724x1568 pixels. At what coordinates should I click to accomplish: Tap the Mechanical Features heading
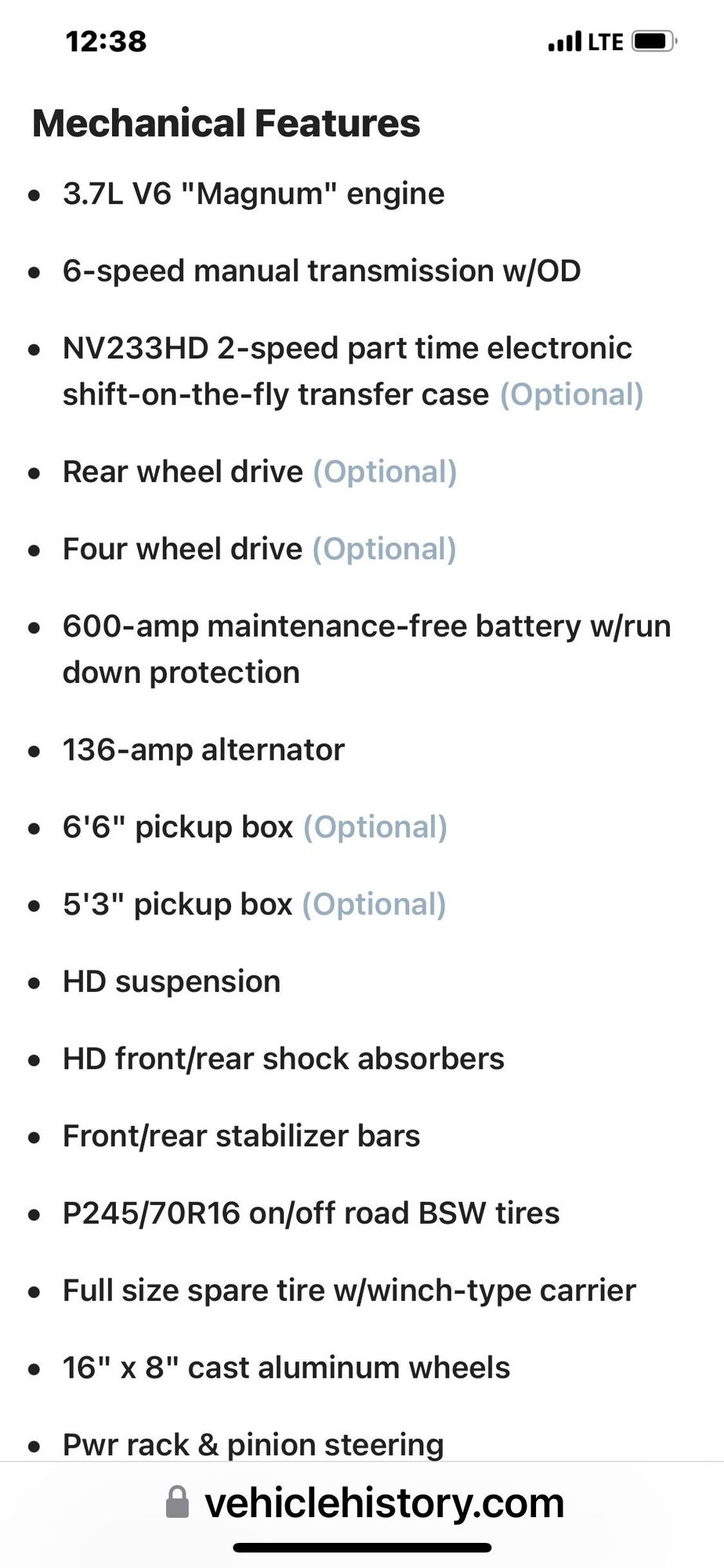click(226, 123)
